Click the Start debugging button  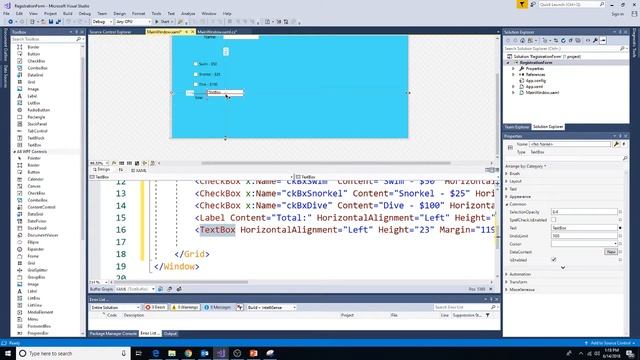(x=163, y=22)
